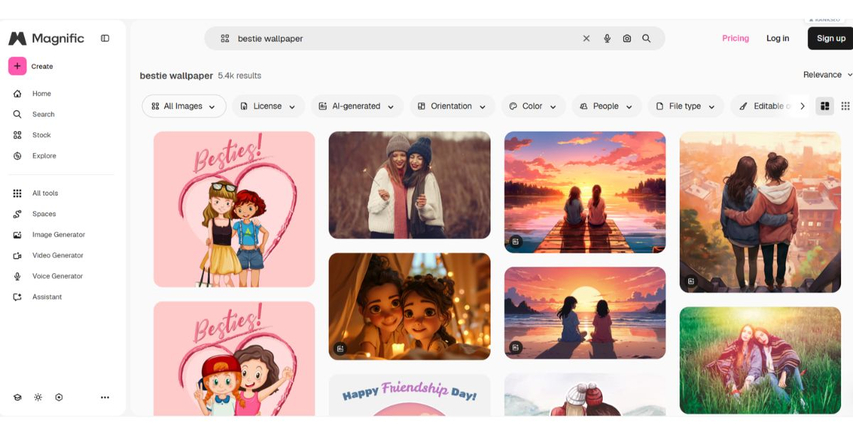Expand the Orientation filter dropdown
This screenshot has height=448, width=853.
tap(452, 106)
